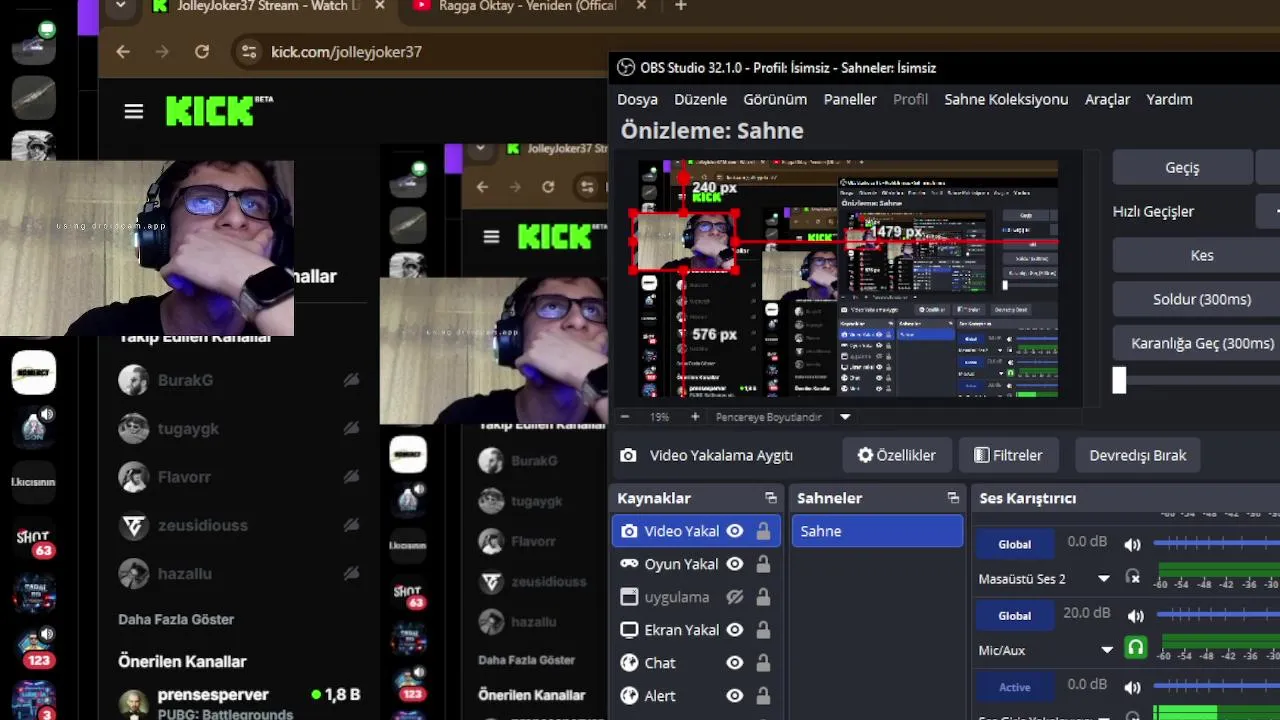Click the Özellikler button
Image resolution: width=1280 pixels, height=720 pixels.
[x=897, y=455]
